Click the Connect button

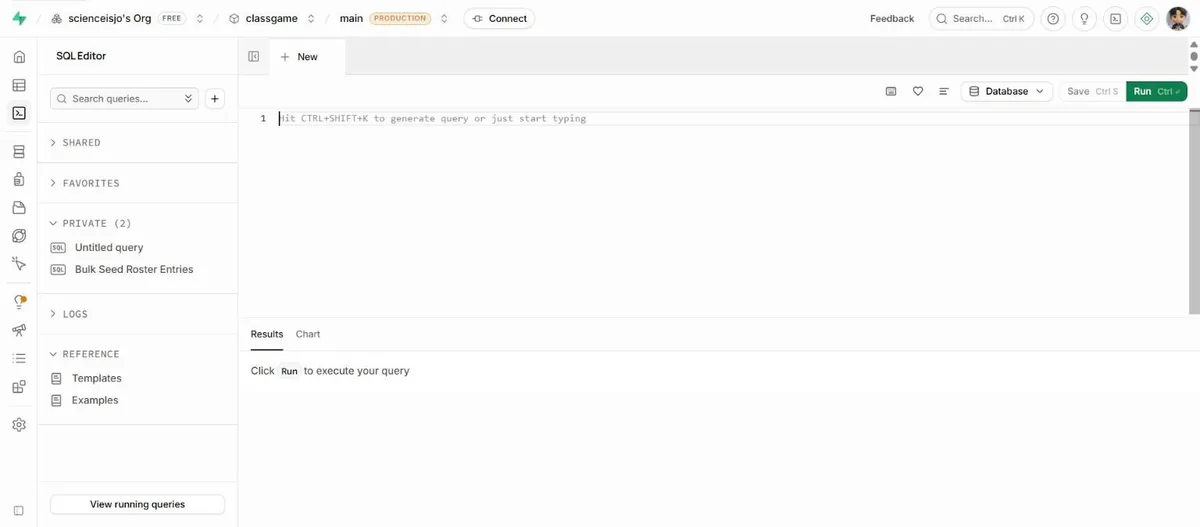[x=499, y=18]
